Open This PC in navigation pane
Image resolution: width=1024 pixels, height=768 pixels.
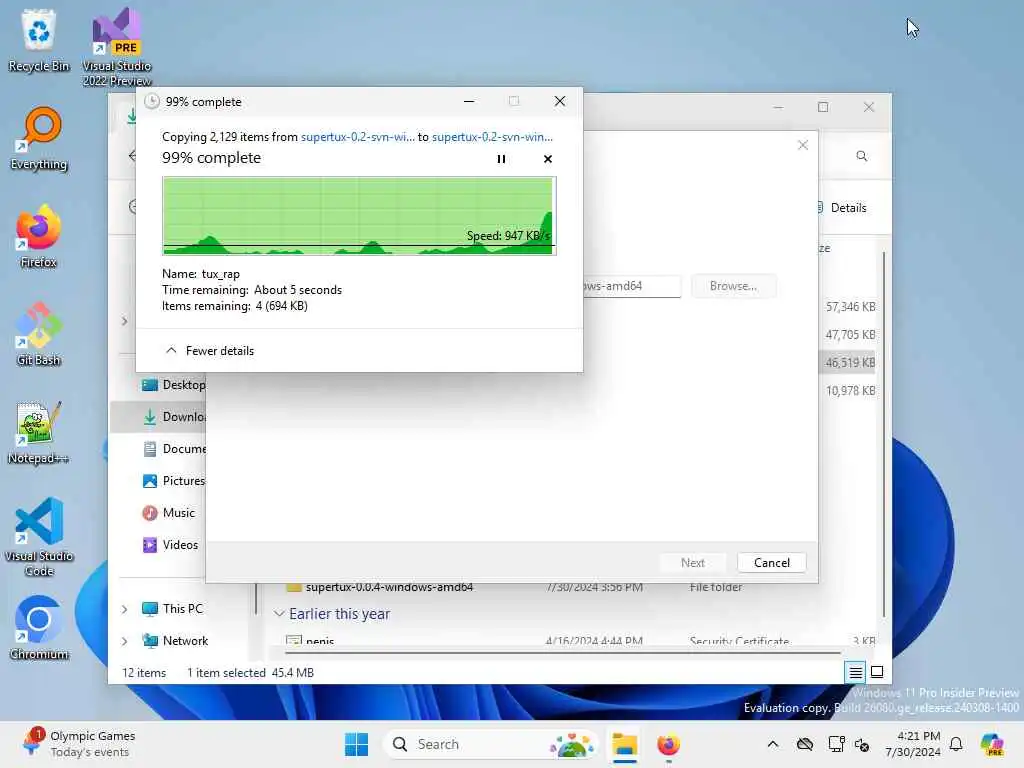173,609
